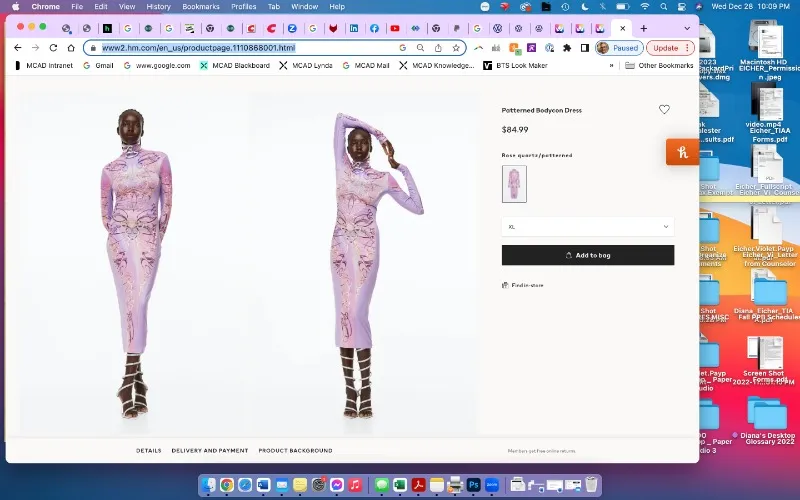
Task: Open MCAD Intranet bookmark
Action: (43, 65)
